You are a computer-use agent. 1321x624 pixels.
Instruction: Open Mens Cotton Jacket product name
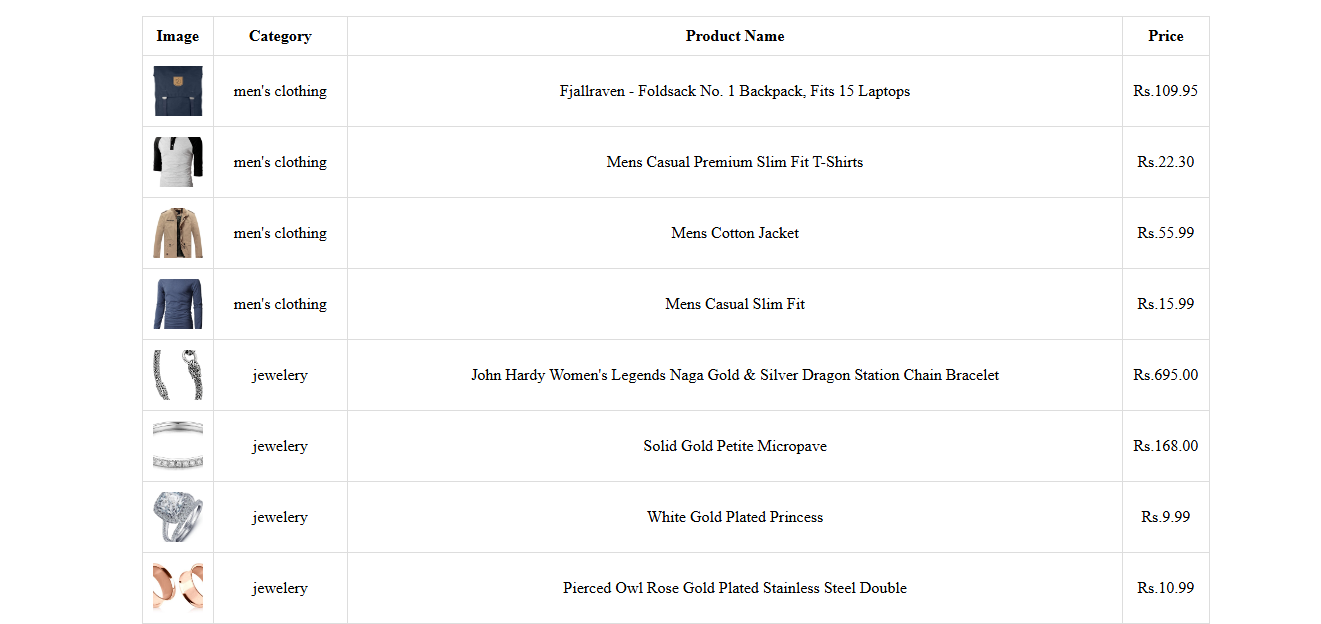coord(735,233)
